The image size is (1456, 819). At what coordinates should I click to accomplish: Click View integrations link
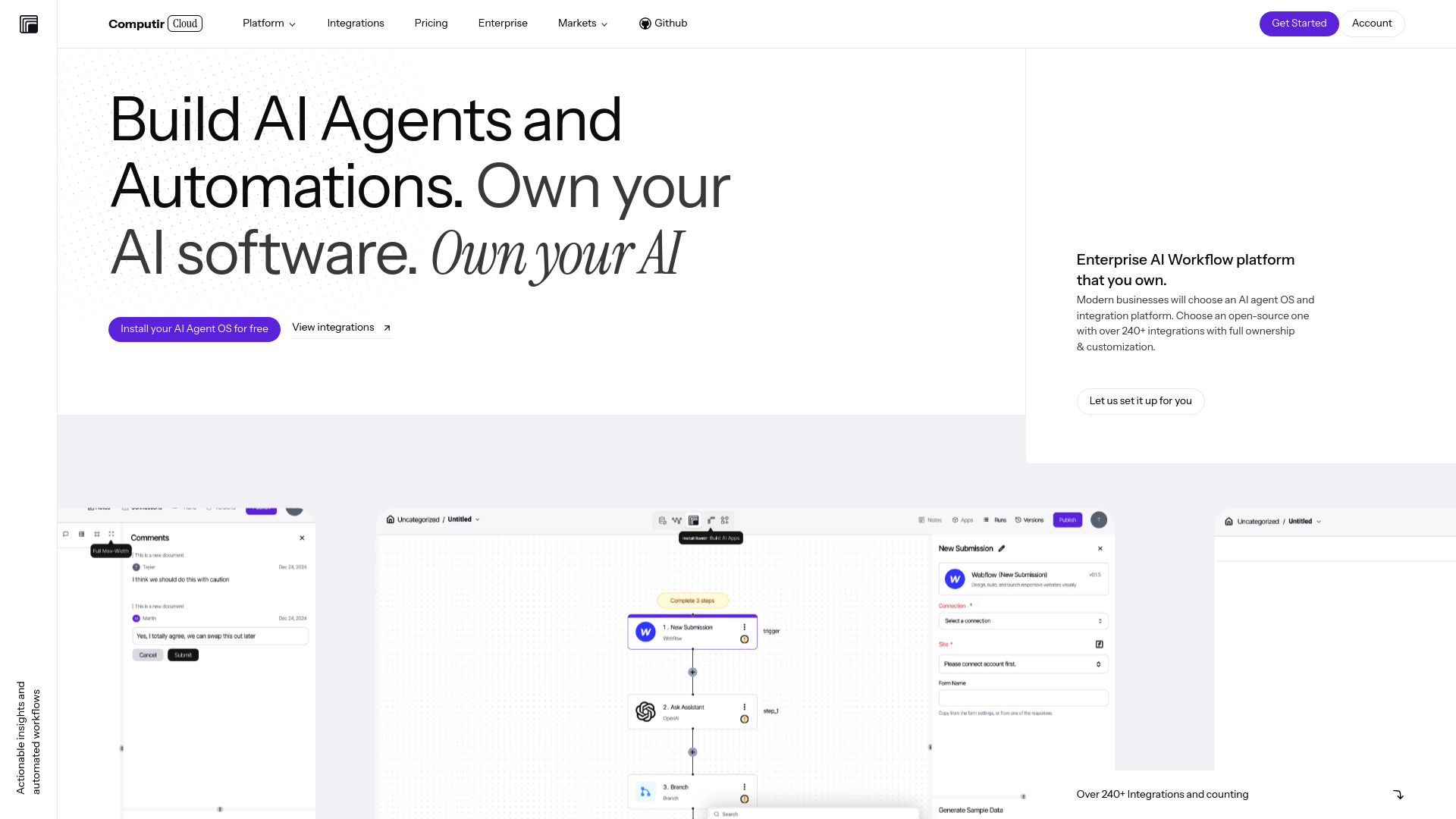[341, 328]
